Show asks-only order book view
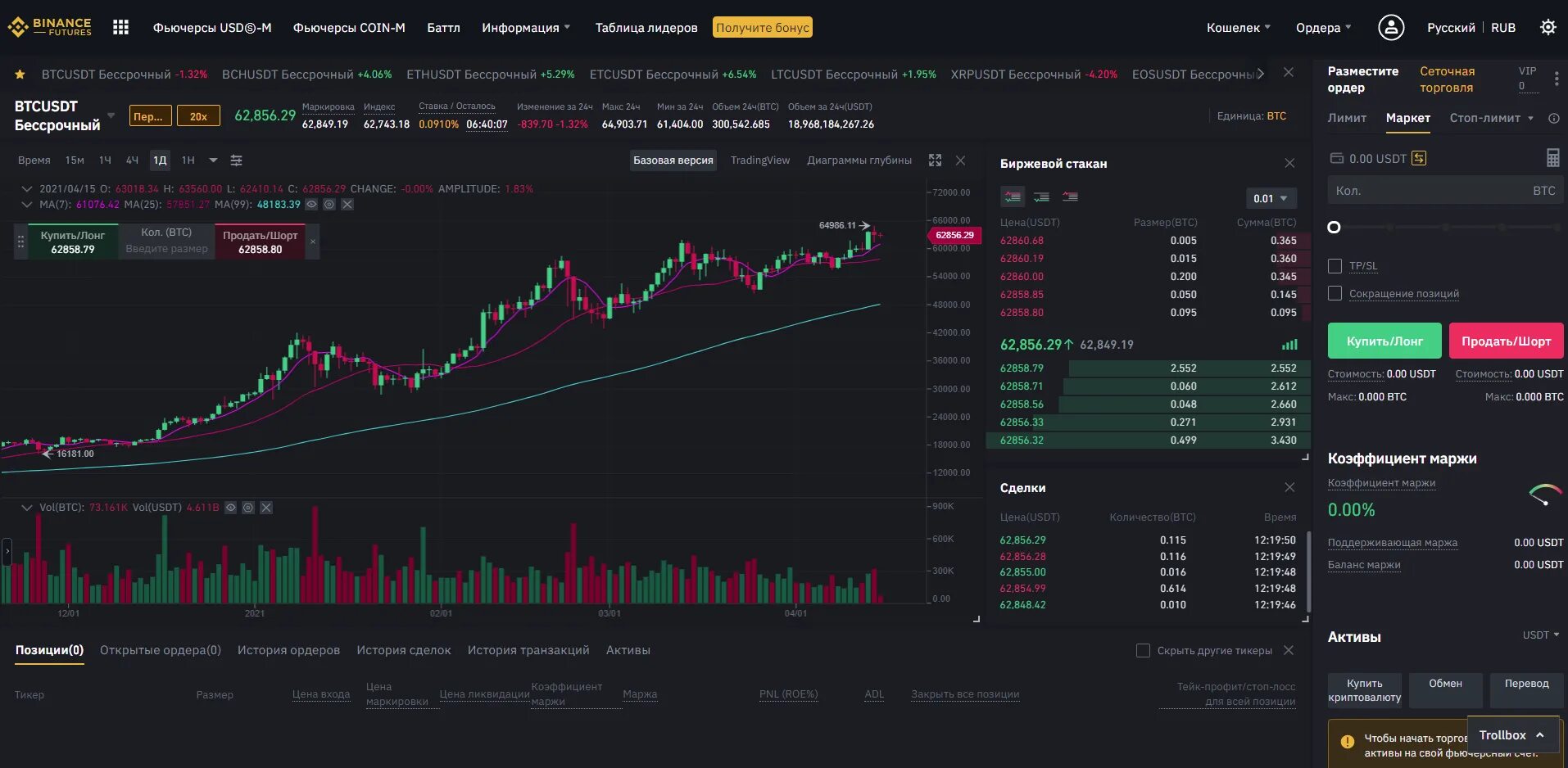Image resolution: width=1568 pixels, height=768 pixels. point(1070,197)
